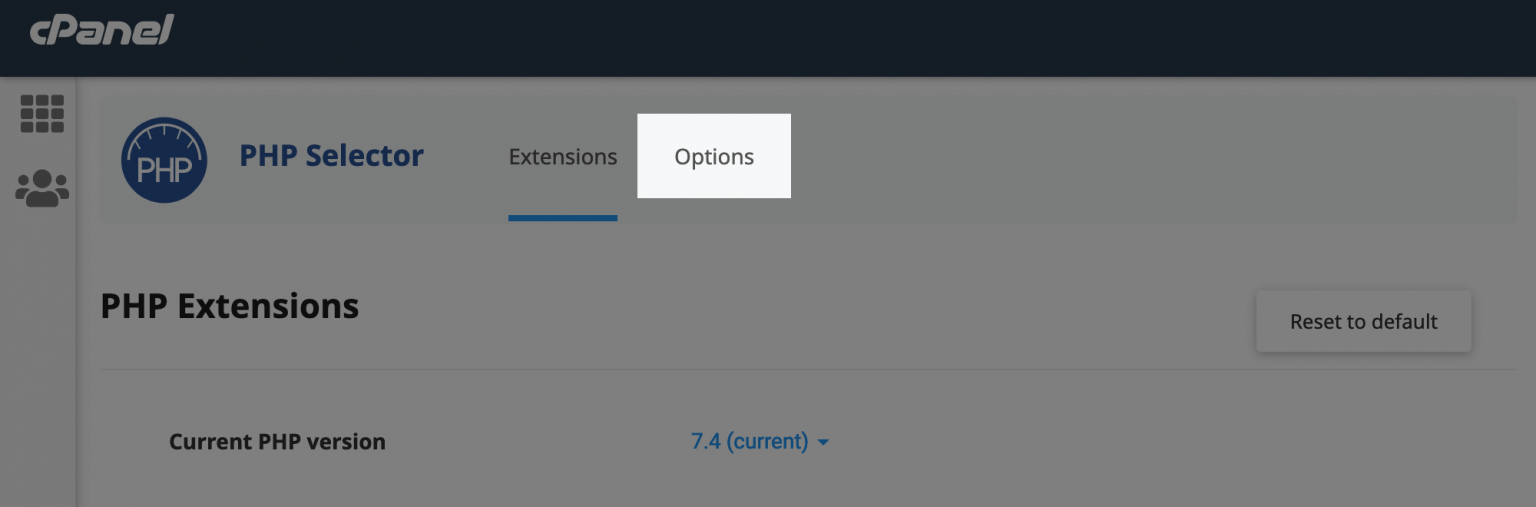Click the blue underline beneath Extensions tab

click(x=562, y=217)
